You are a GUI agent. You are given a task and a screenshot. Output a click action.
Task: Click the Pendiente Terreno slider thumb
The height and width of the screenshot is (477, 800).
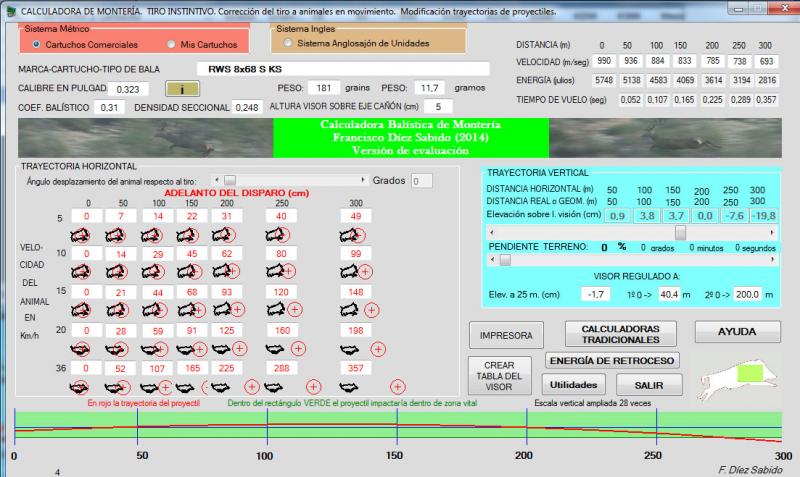tap(504, 260)
